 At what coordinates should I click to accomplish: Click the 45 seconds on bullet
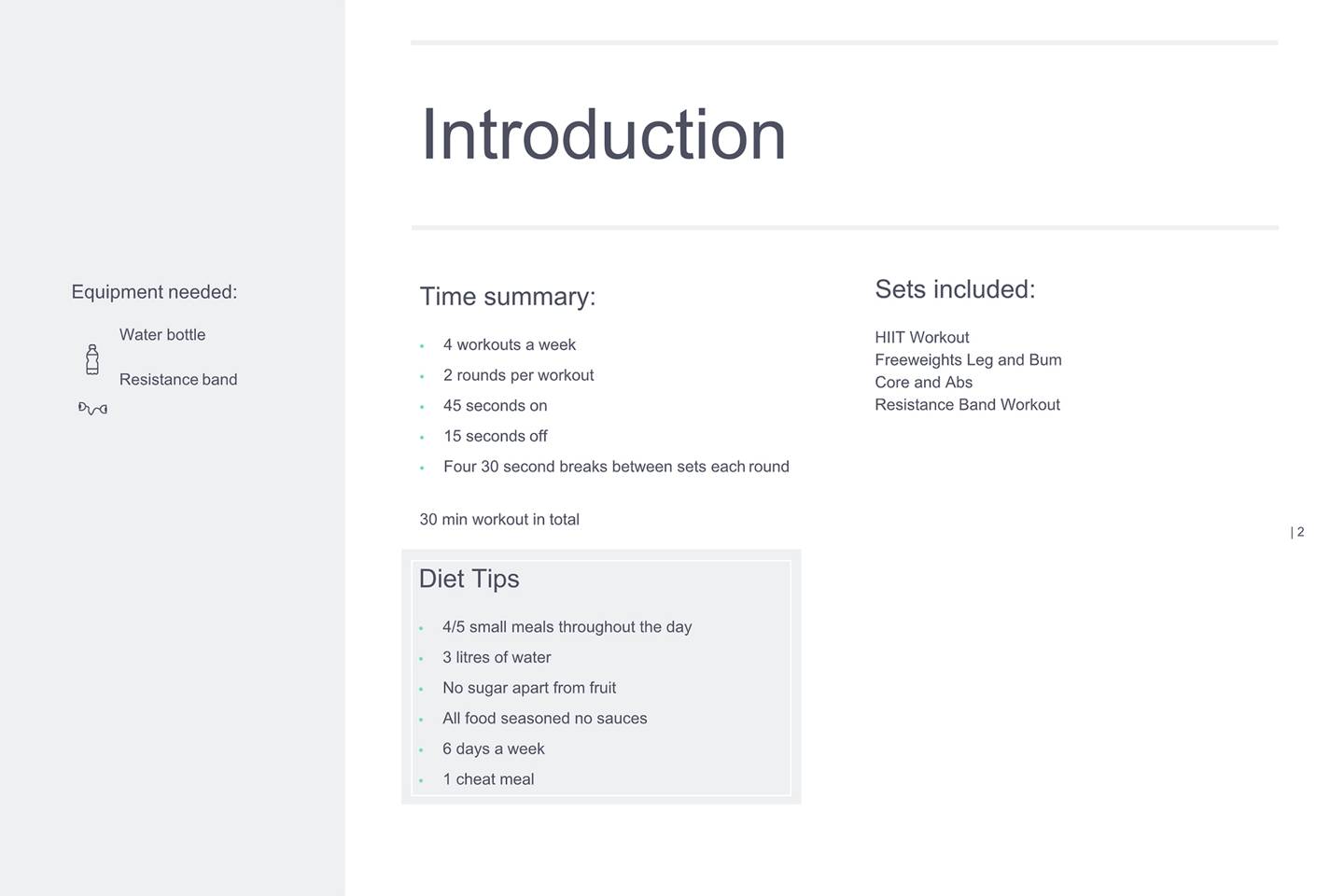click(495, 406)
